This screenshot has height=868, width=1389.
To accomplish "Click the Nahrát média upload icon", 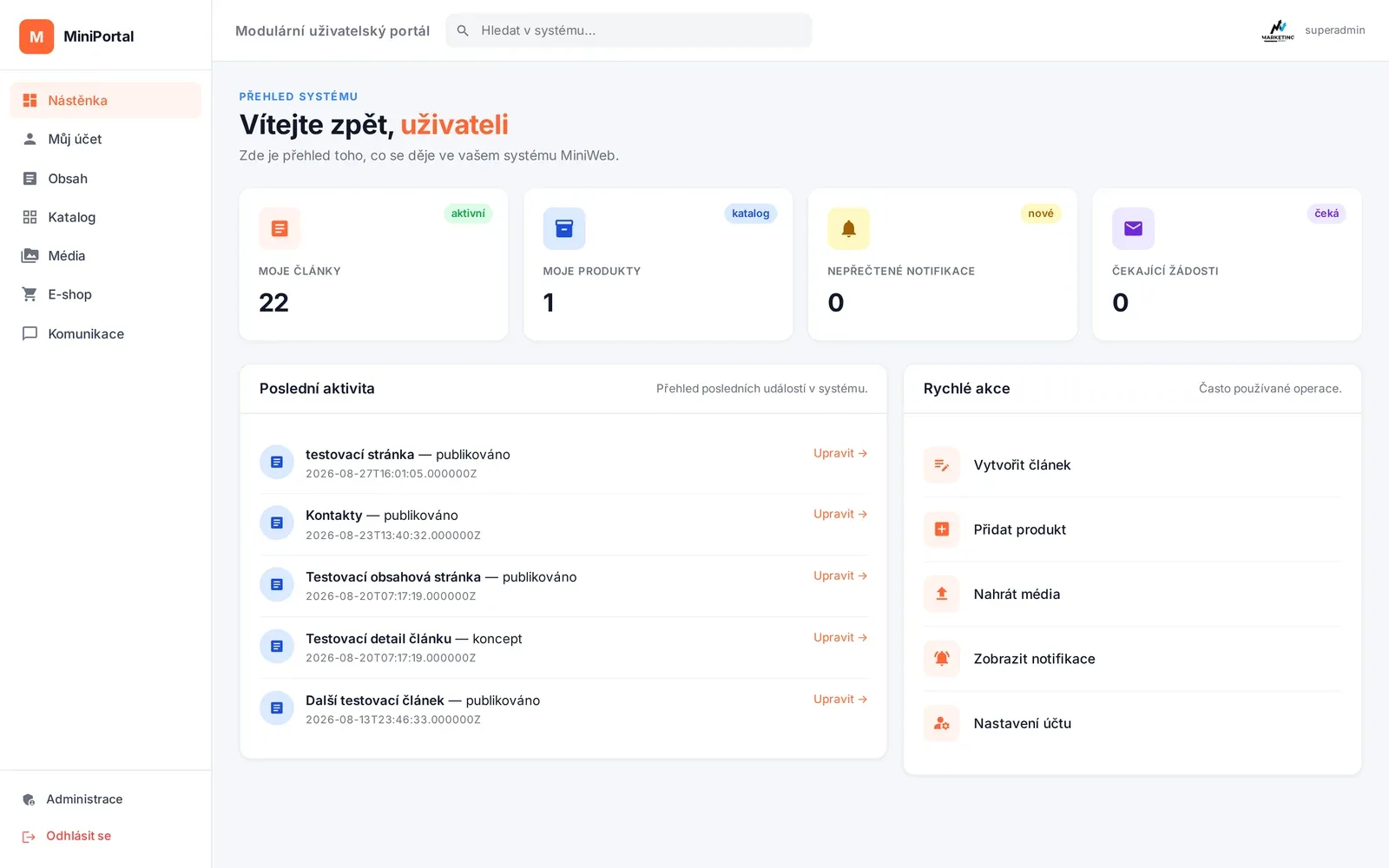I will click(942, 594).
